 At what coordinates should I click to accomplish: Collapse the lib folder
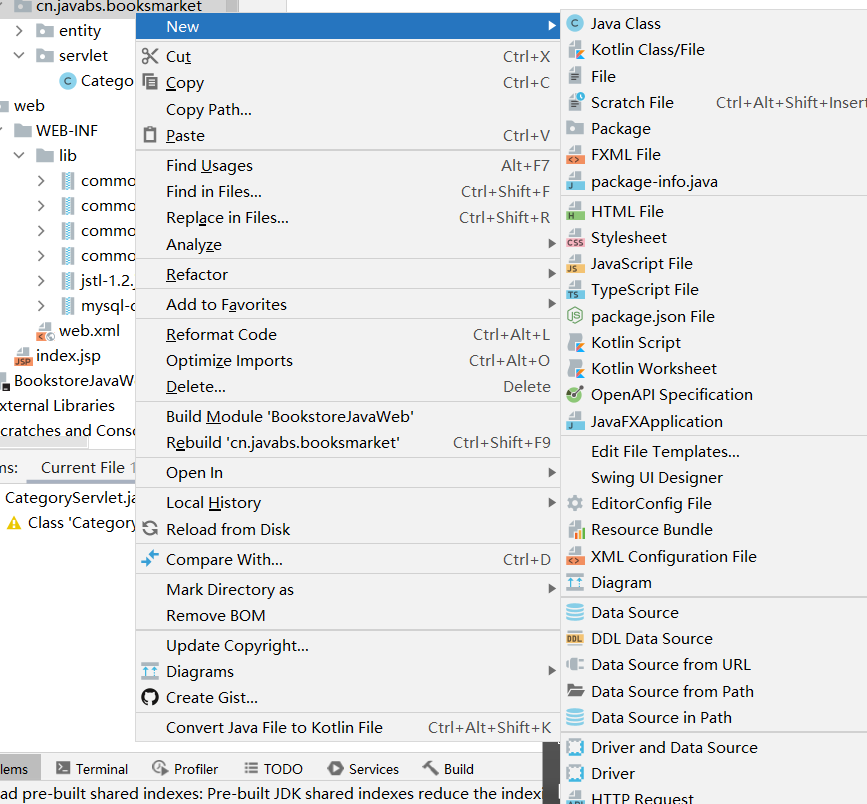[x=20, y=155]
